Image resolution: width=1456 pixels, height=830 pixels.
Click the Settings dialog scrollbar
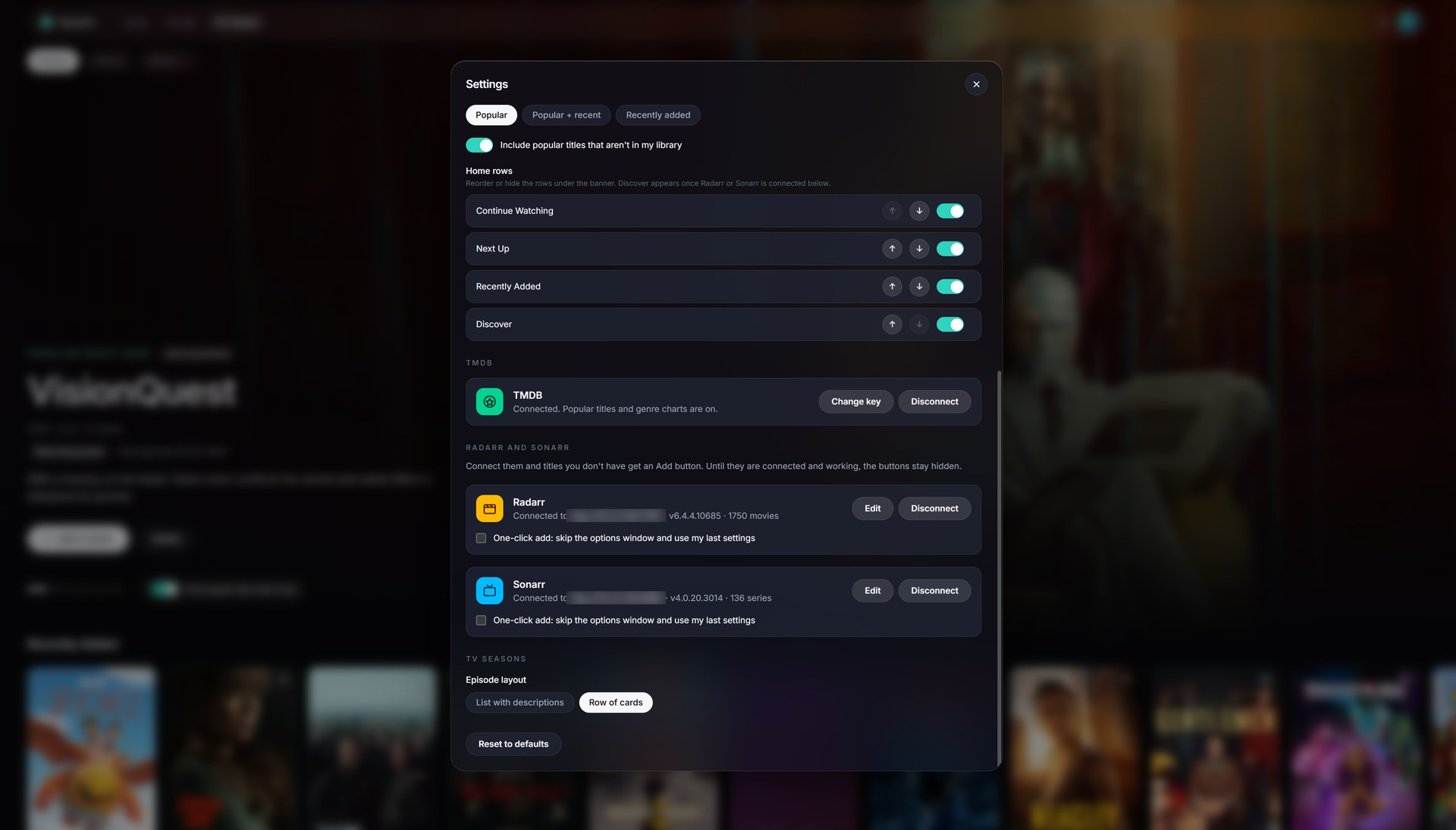[999, 569]
